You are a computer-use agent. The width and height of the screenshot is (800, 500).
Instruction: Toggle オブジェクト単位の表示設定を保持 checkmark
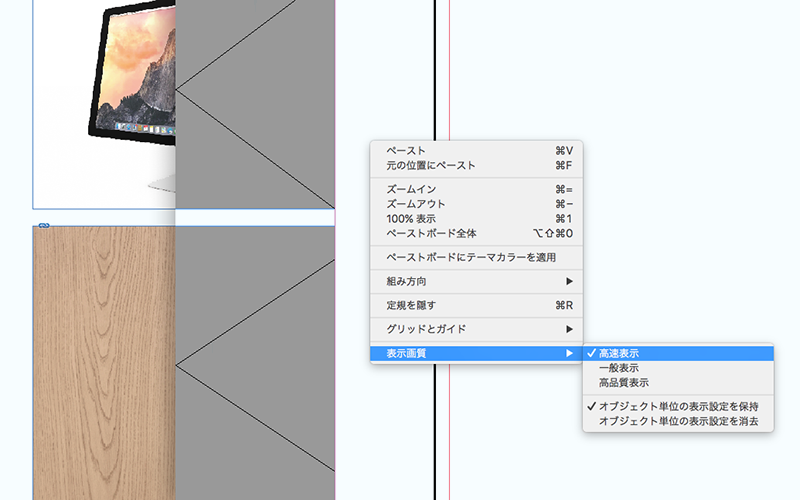[x=678, y=407]
